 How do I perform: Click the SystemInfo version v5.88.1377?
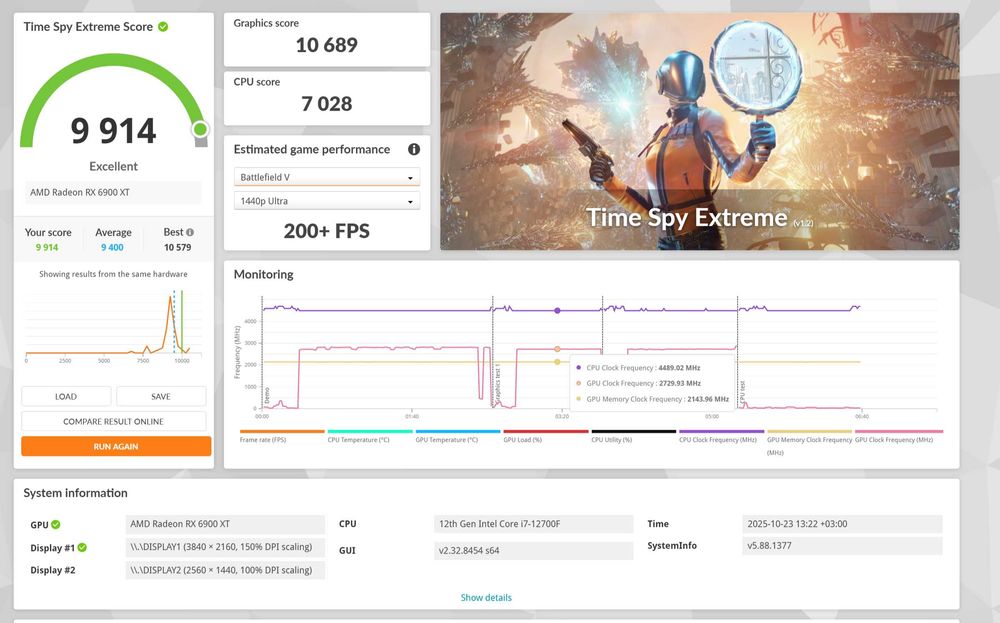842,546
